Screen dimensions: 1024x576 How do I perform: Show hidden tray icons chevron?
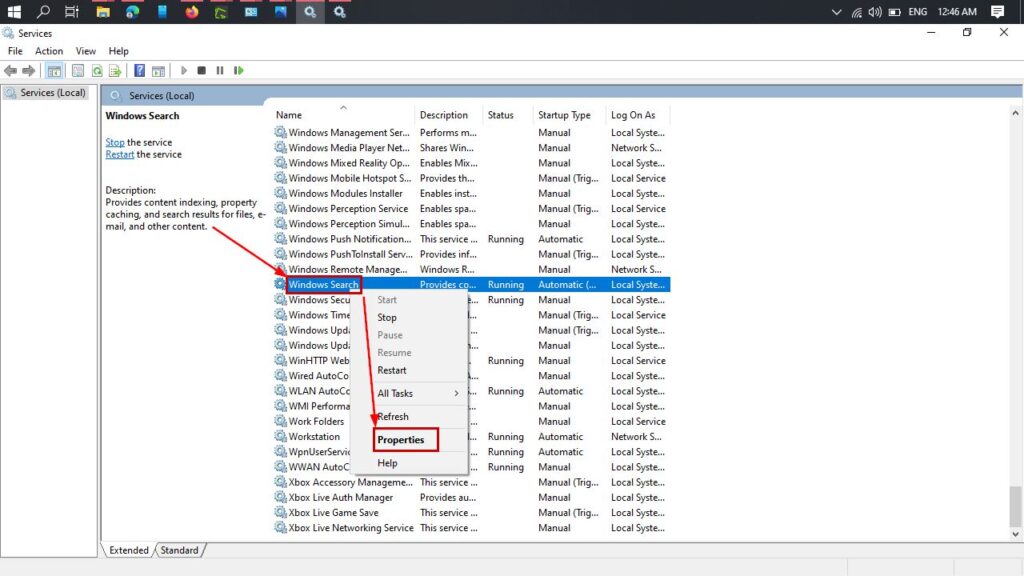point(837,12)
